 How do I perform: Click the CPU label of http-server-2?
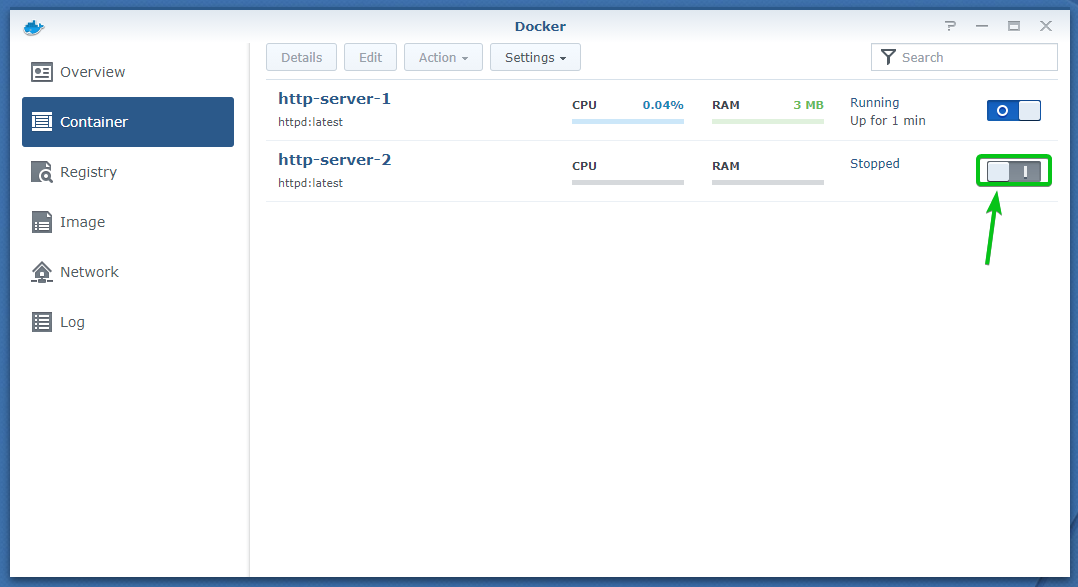[x=584, y=166]
